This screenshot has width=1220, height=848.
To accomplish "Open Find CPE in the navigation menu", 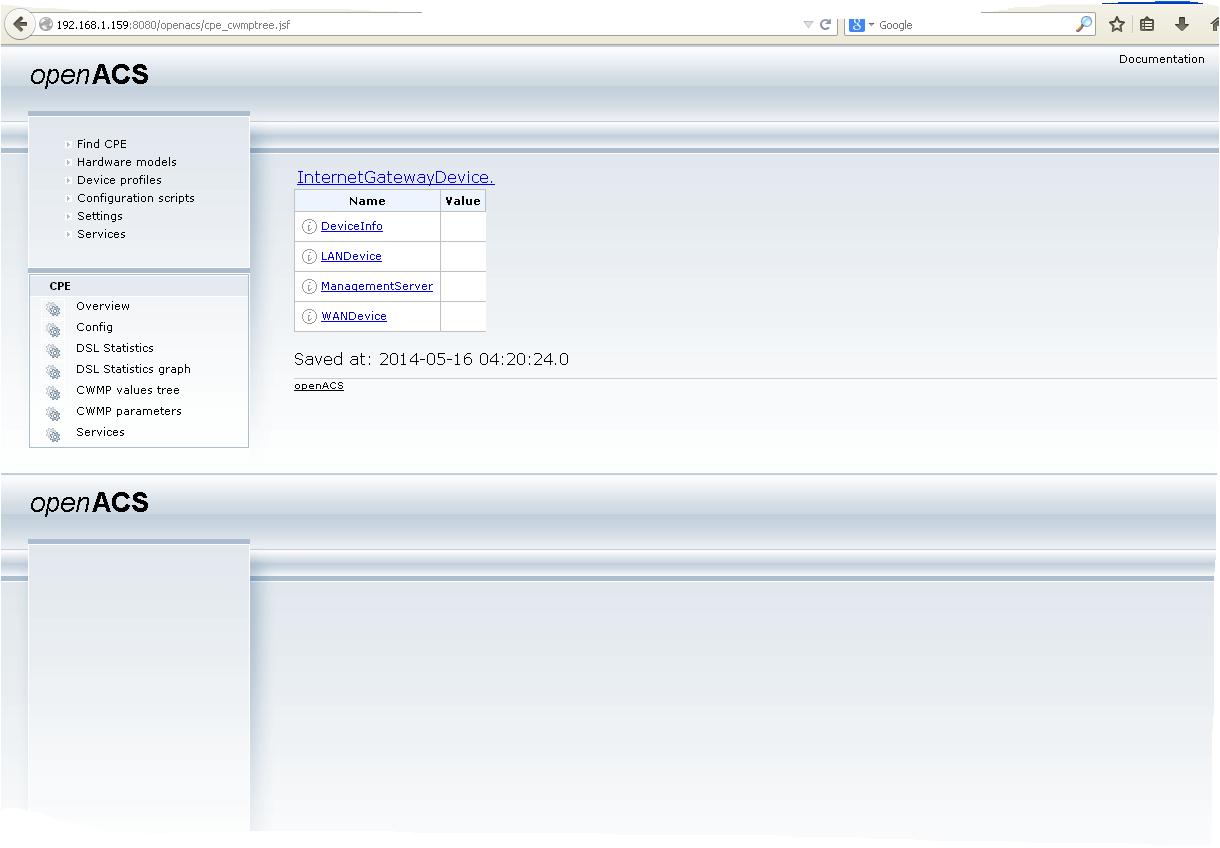I will (x=101, y=144).
